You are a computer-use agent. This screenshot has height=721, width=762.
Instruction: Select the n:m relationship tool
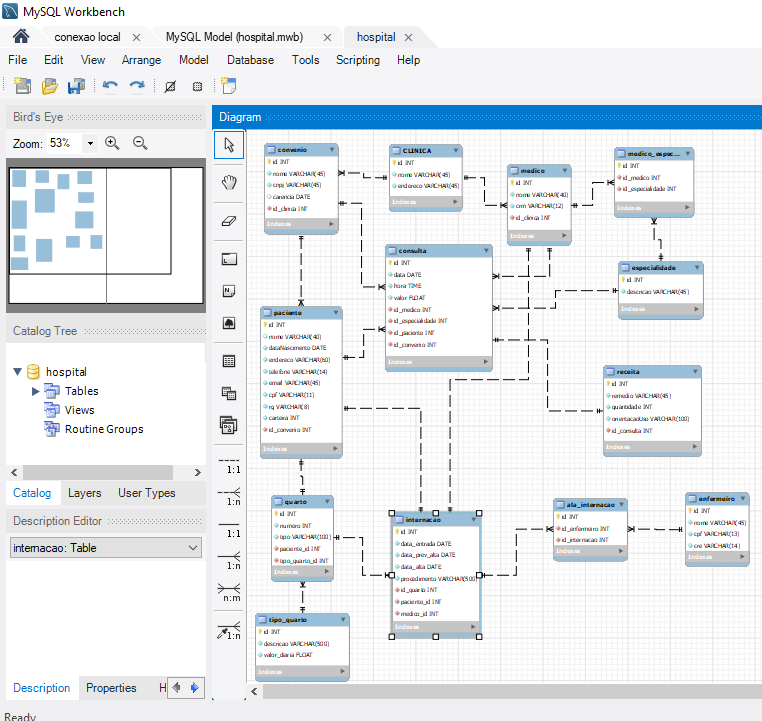pyautogui.click(x=229, y=593)
